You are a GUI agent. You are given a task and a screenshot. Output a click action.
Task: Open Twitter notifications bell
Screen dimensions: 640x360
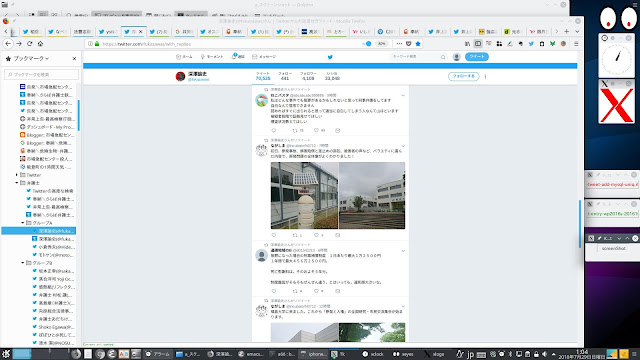tap(238, 57)
